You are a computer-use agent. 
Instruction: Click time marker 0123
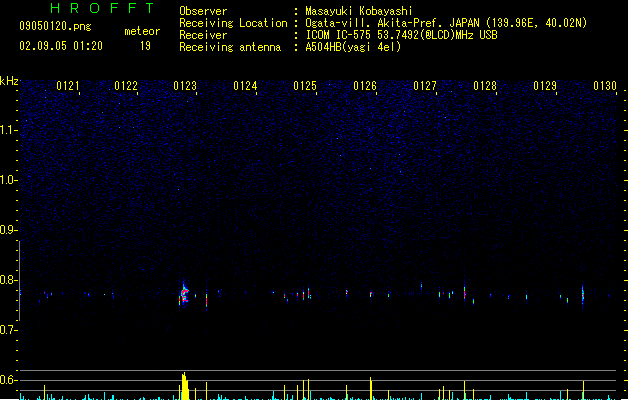185,86
